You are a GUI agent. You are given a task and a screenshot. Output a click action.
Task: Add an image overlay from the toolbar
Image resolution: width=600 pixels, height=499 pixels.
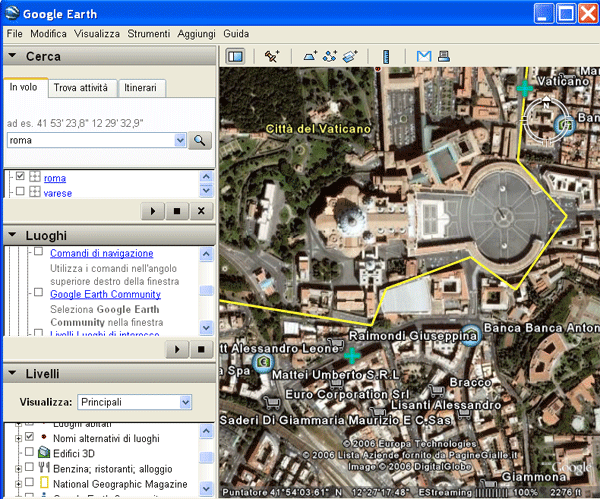[350, 56]
